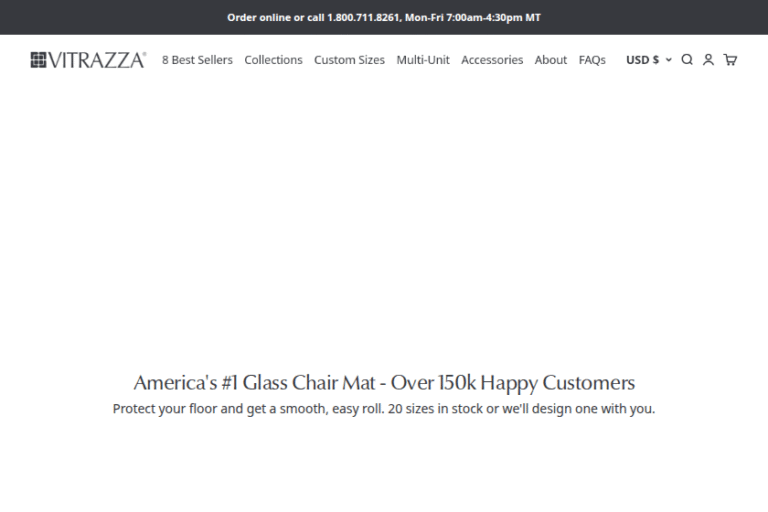Open the FAQs link
Screen dimensions: 768x512
click(592, 60)
